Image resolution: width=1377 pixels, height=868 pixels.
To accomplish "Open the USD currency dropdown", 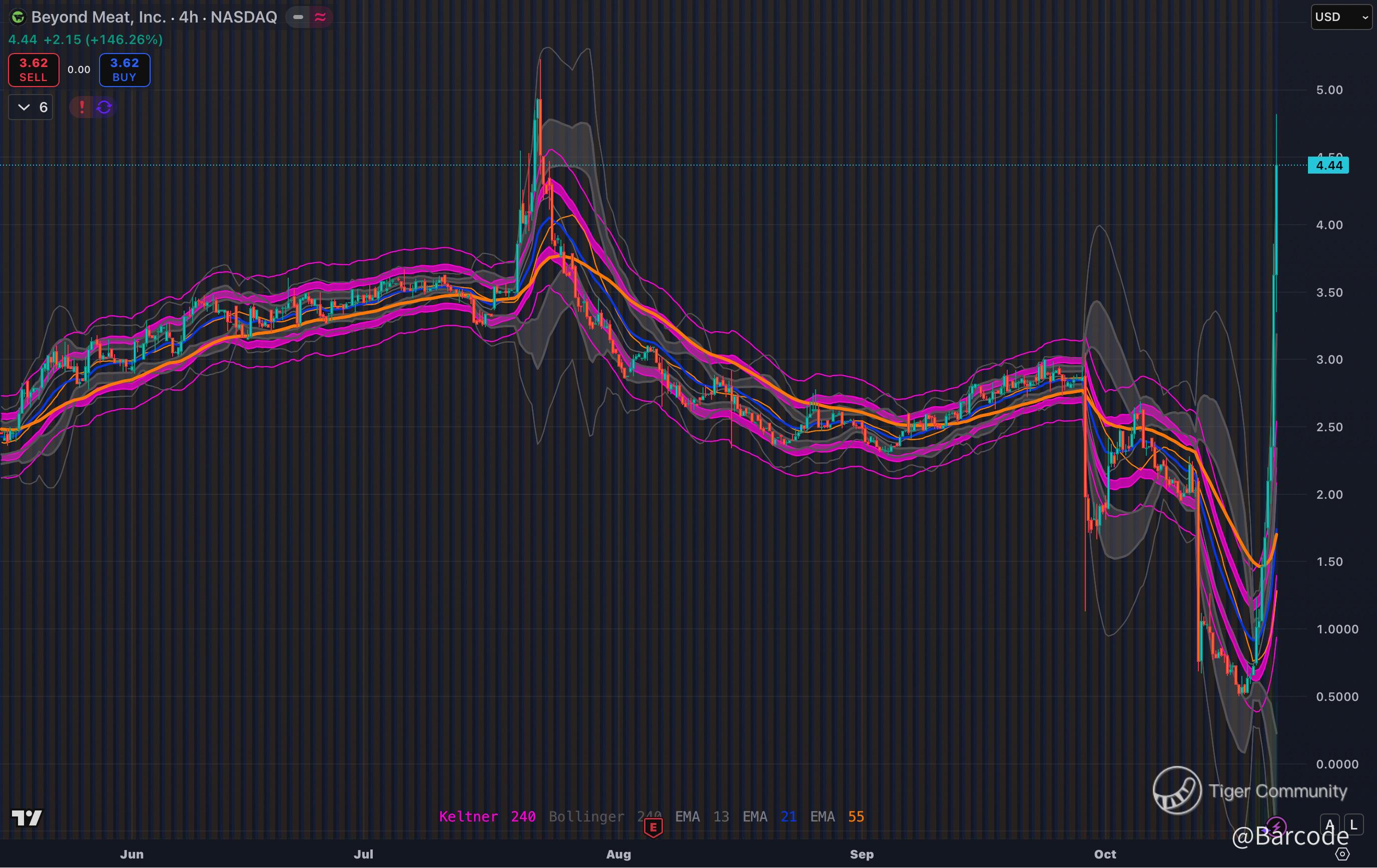I will tap(1341, 17).
